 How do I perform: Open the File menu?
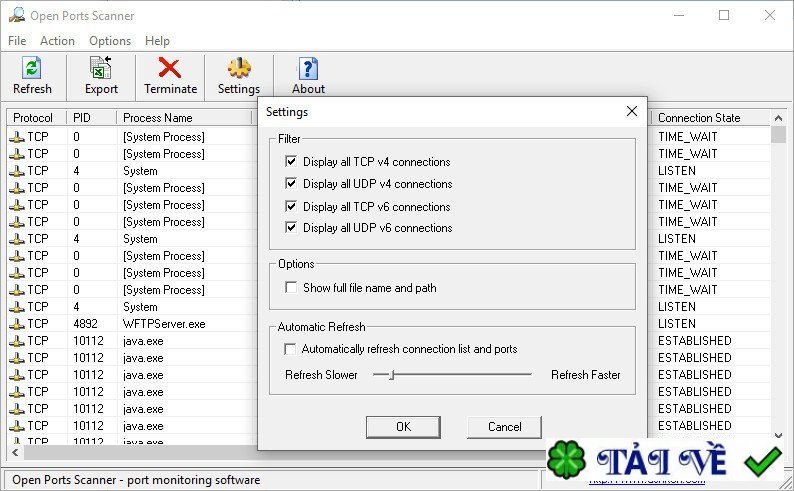[x=17, y=40]
